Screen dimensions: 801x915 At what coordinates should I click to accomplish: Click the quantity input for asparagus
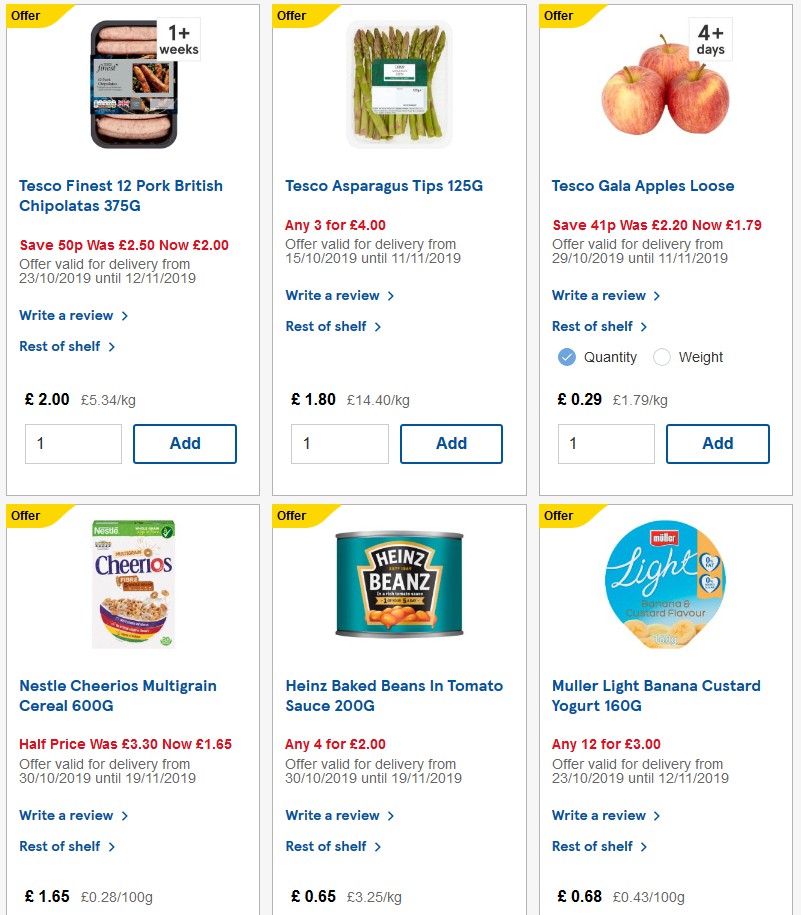coord(339,443)
